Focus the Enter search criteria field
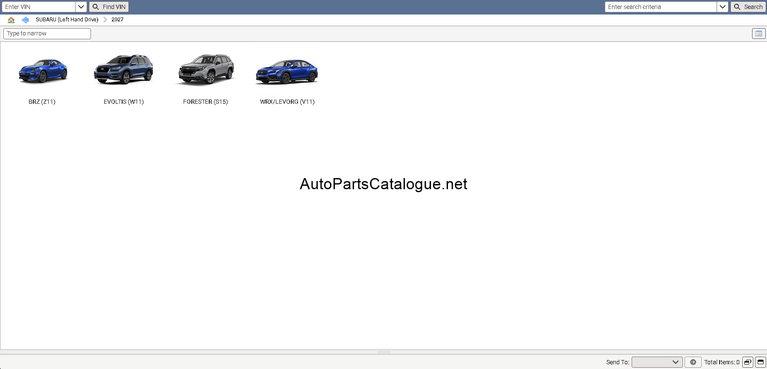Screen dimensions: 767x369 pyautogui.click(x=661, y=7)
